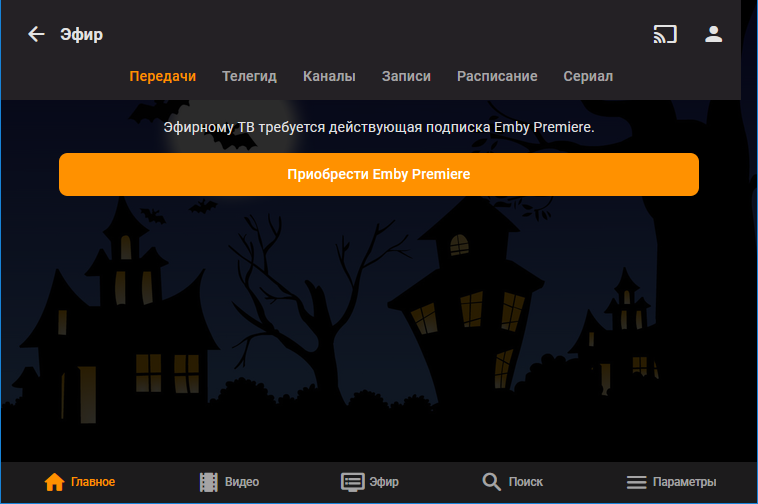Click the Эфир page title
Screen dimensions: 758x504
click(x=81, y=35)
